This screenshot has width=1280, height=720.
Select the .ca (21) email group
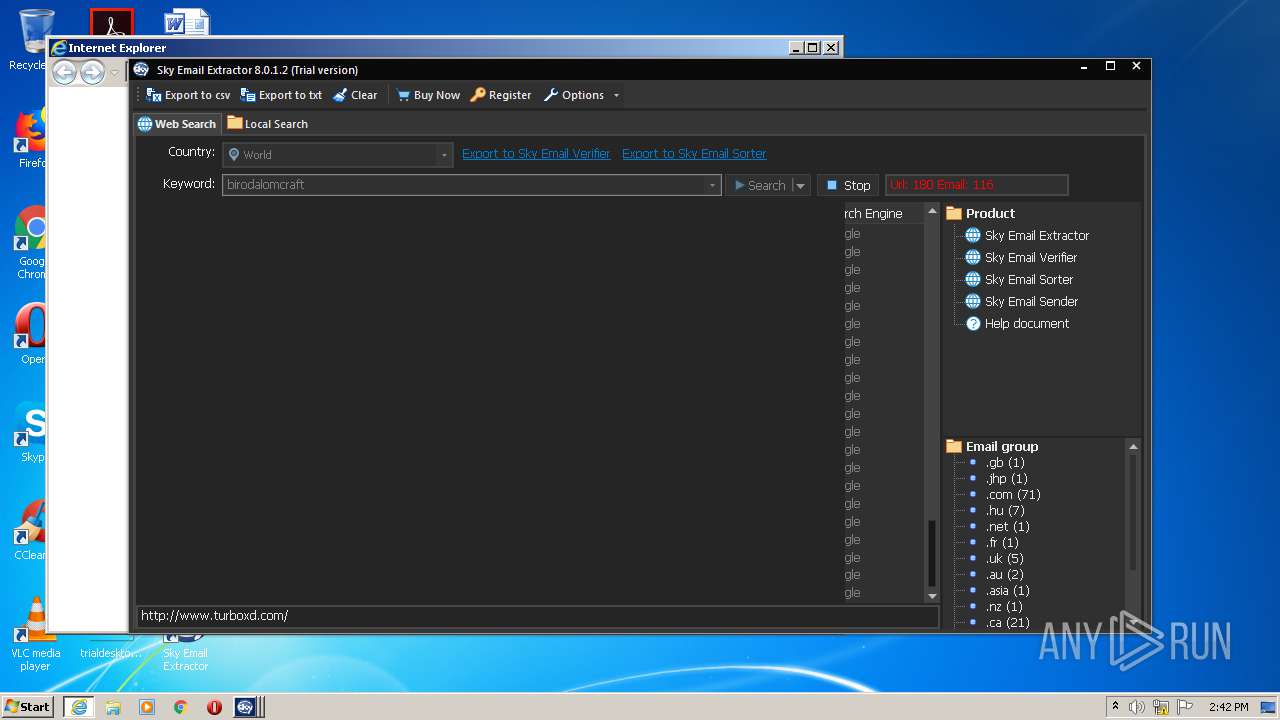point(1007,623)
